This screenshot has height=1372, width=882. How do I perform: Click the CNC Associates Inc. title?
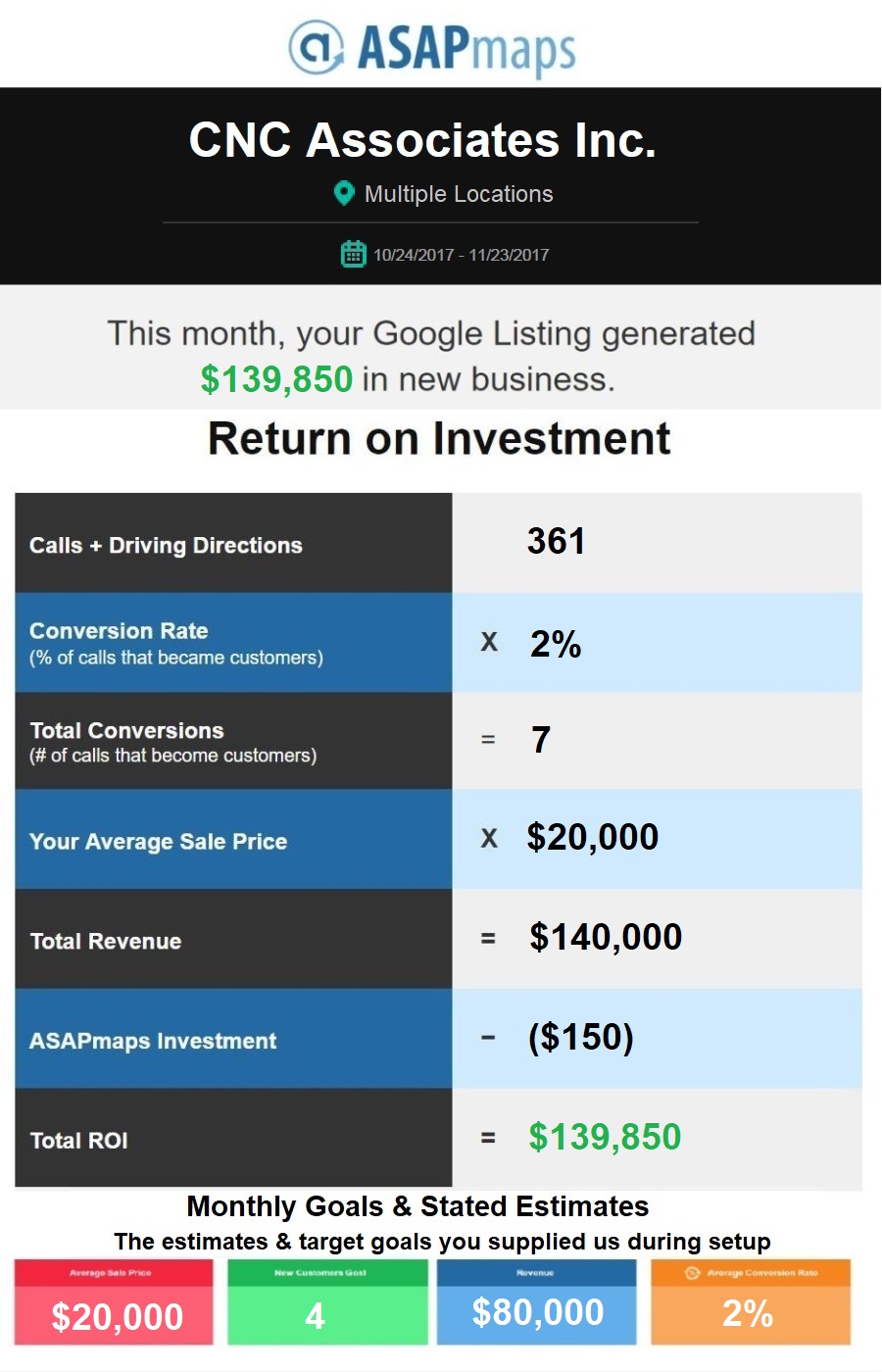pyautogui.click(x=422, y=140)
